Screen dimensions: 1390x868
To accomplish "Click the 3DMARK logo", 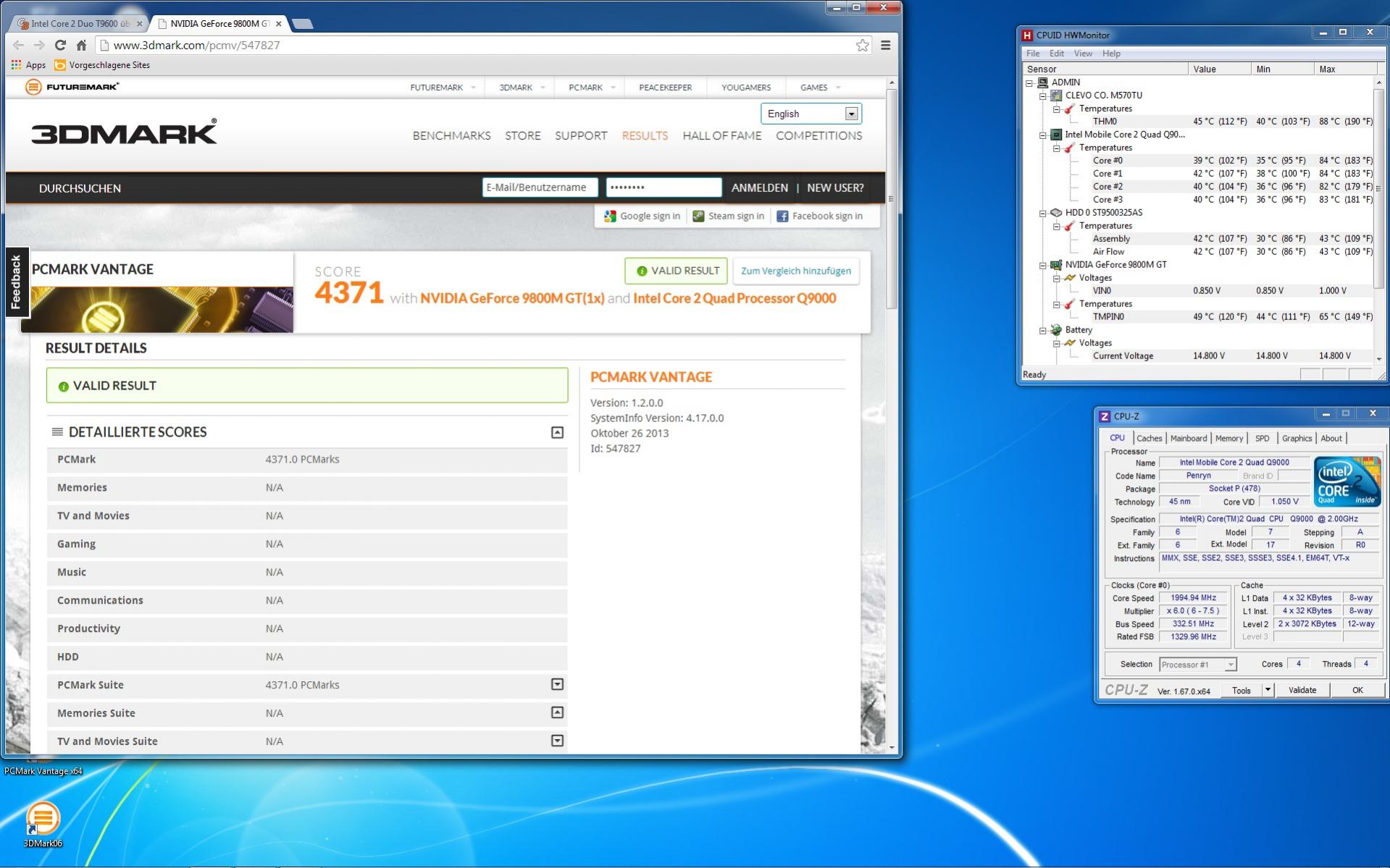I will click(x=124, y=132).
